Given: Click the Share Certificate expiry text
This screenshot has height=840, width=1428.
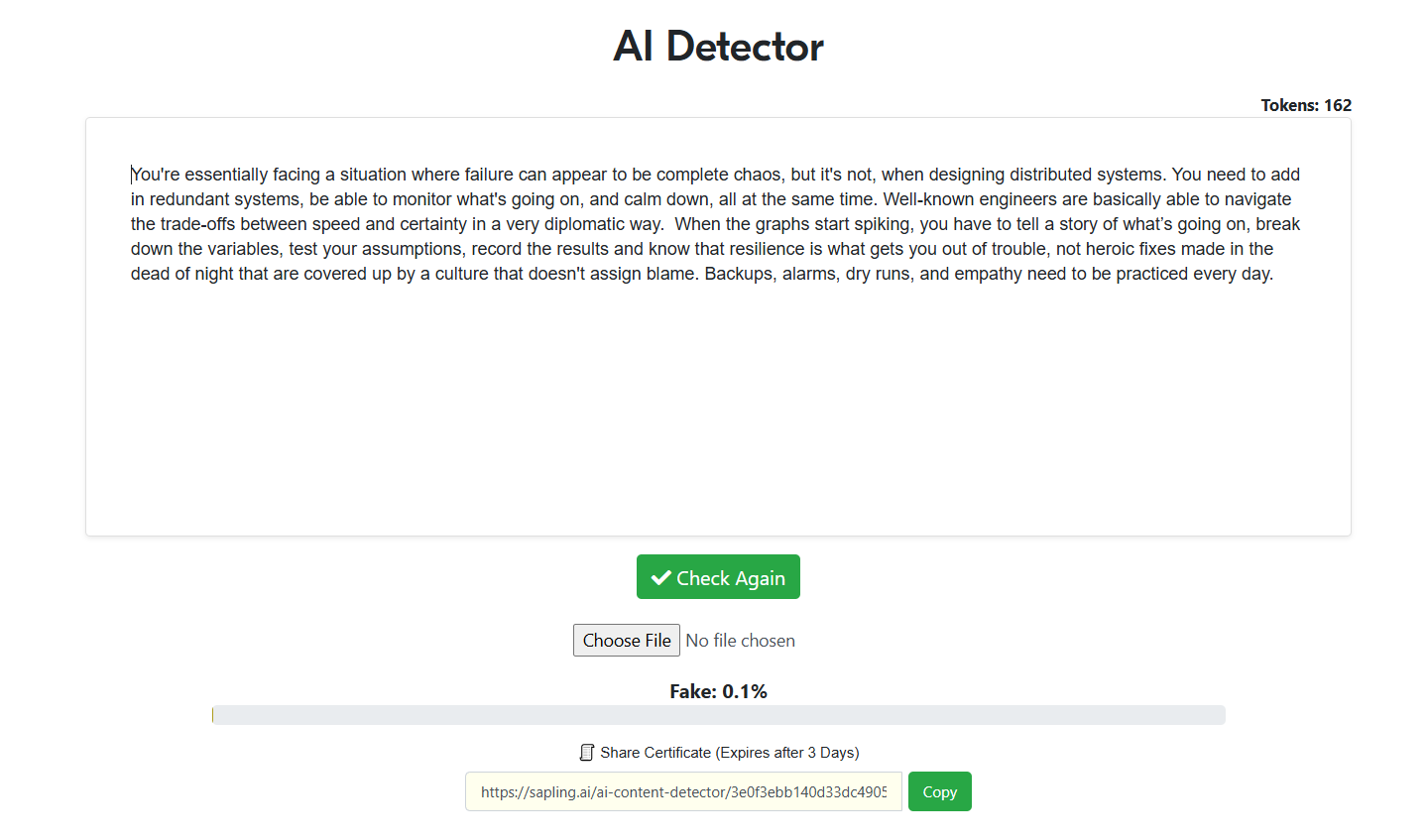Looking at the screenshot, I should 729,753.
